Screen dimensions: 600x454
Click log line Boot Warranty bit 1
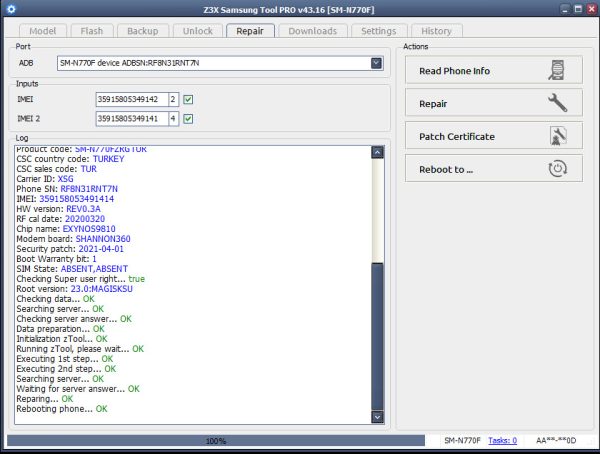tap(56, 259)
